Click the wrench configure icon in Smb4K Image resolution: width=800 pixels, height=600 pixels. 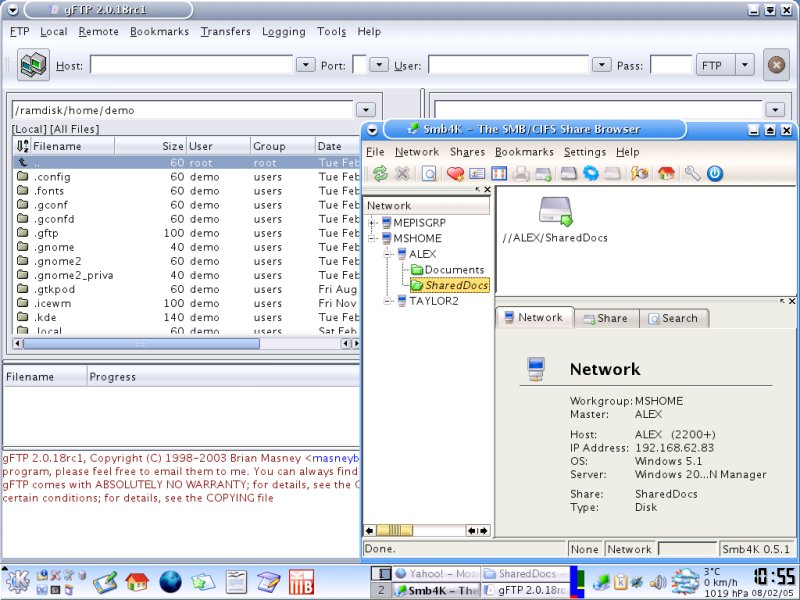pos(692,174)
